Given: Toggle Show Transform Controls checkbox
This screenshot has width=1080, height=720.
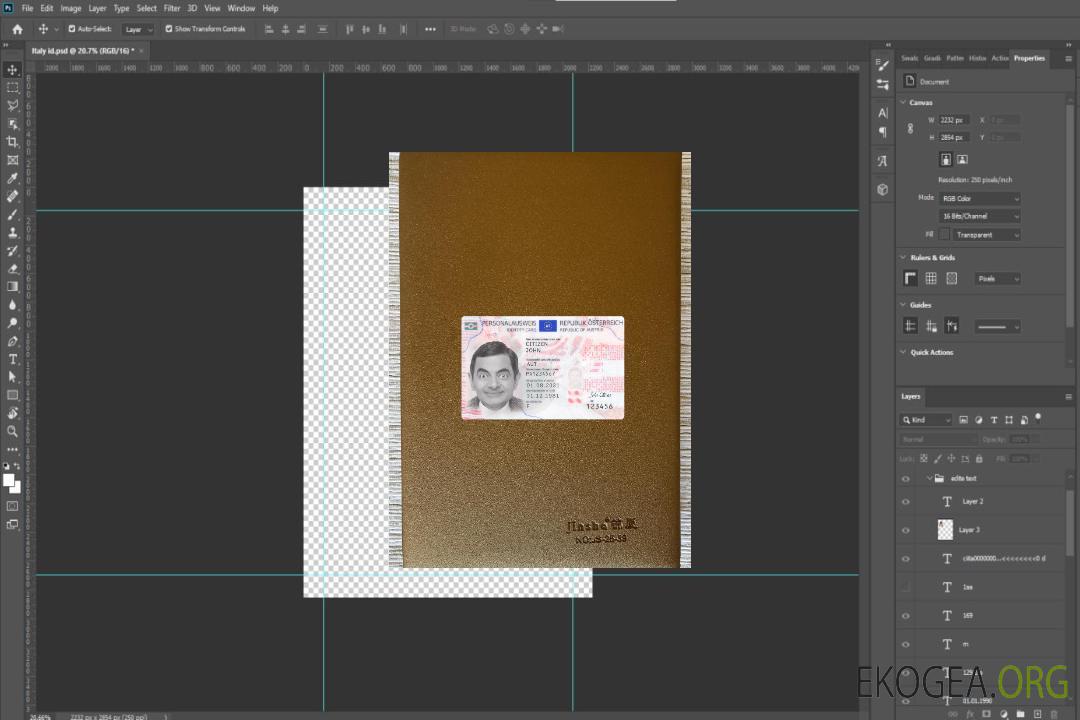Looking at the screenshot, I should click(x=169, y=29).
